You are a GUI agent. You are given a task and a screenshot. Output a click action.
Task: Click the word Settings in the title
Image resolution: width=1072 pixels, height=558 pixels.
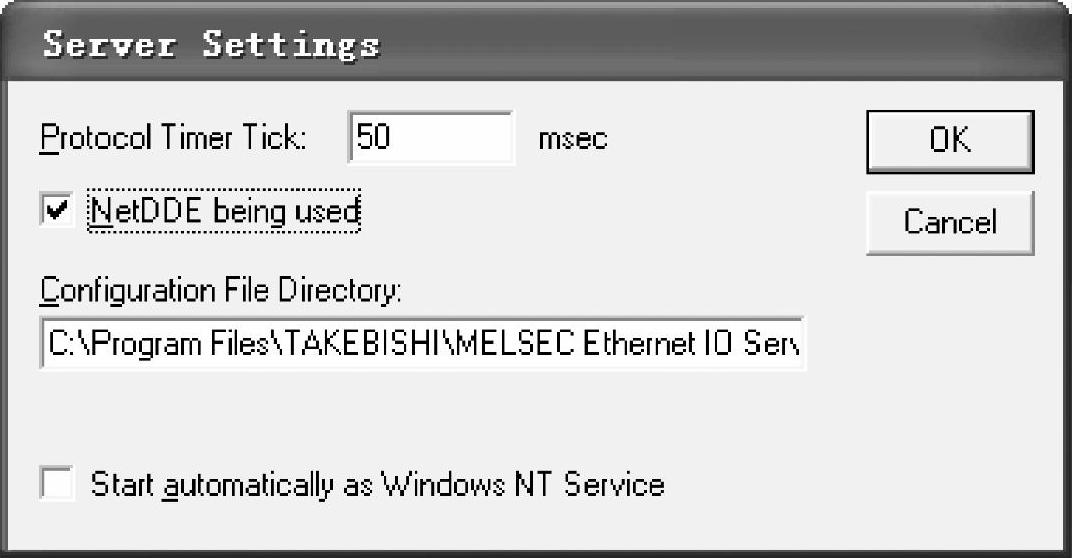(x=290, y=45)
